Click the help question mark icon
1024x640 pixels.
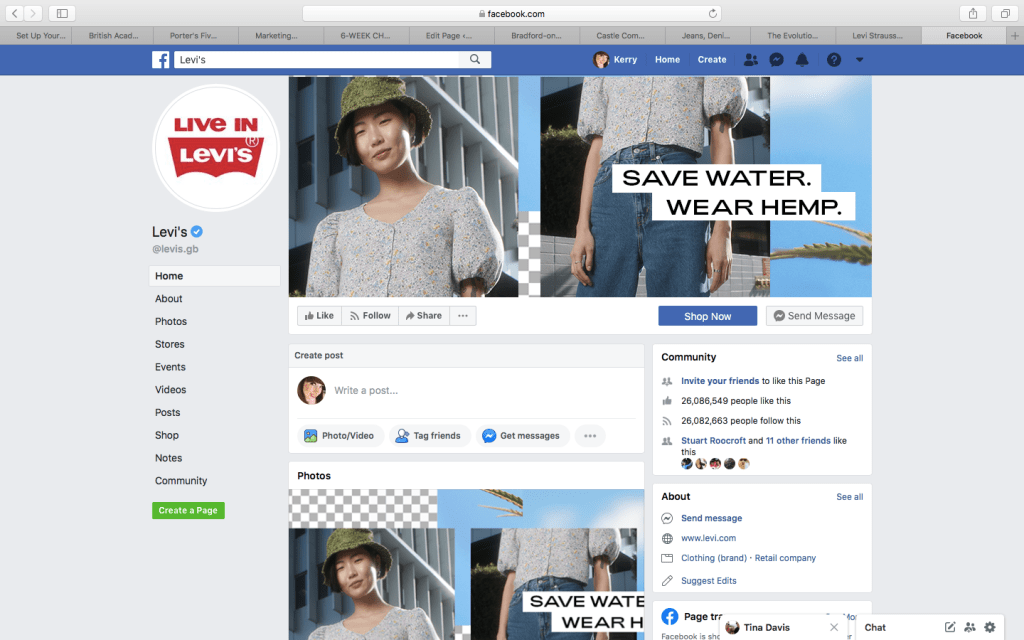833,60
